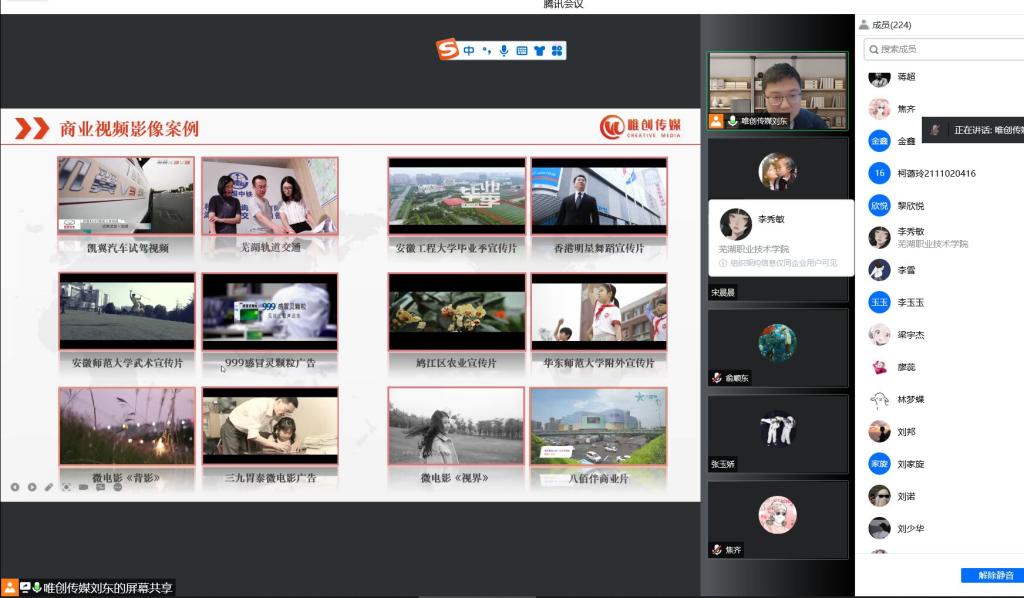The image size is (1024, 598).
Task: Open the Sogou soft keyboard
Action: coord(521,50)
